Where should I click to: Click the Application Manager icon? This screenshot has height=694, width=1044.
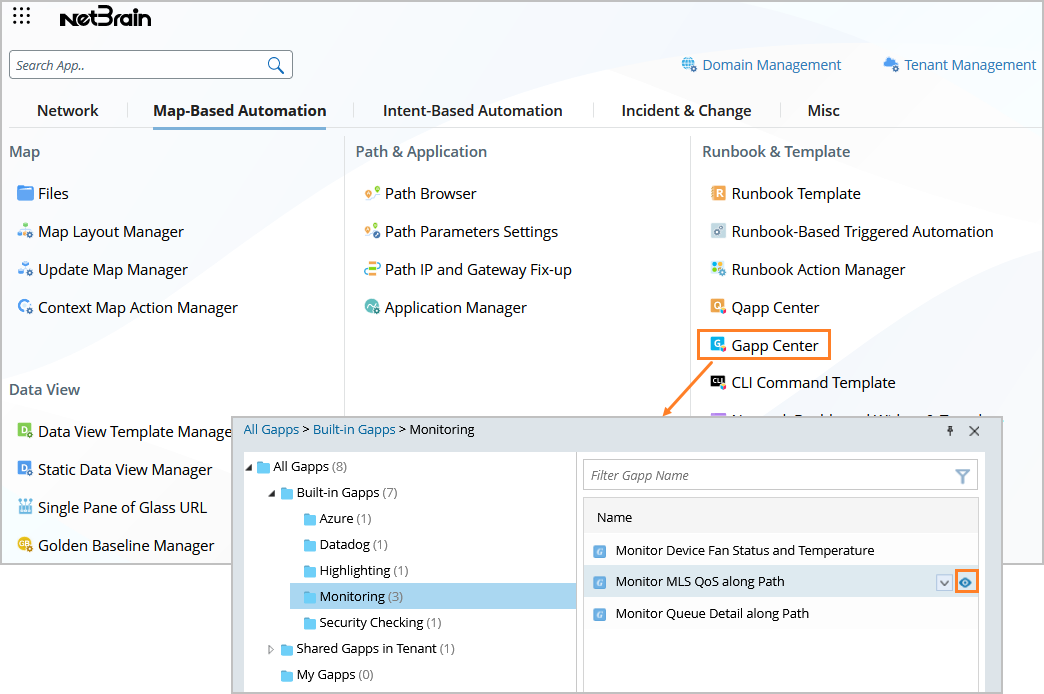tap(372, 307)
